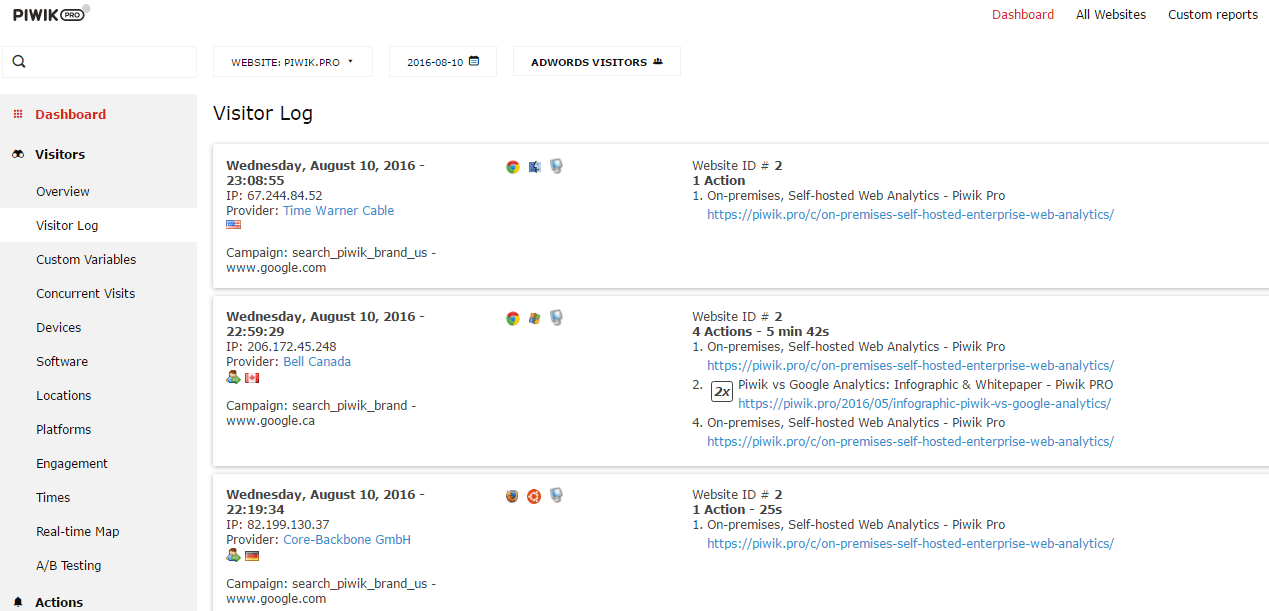Click the infographic-piwik-vs-google-analytics URL link
The height and width of the screenshot is (611, 1269).
pos(924,403)
